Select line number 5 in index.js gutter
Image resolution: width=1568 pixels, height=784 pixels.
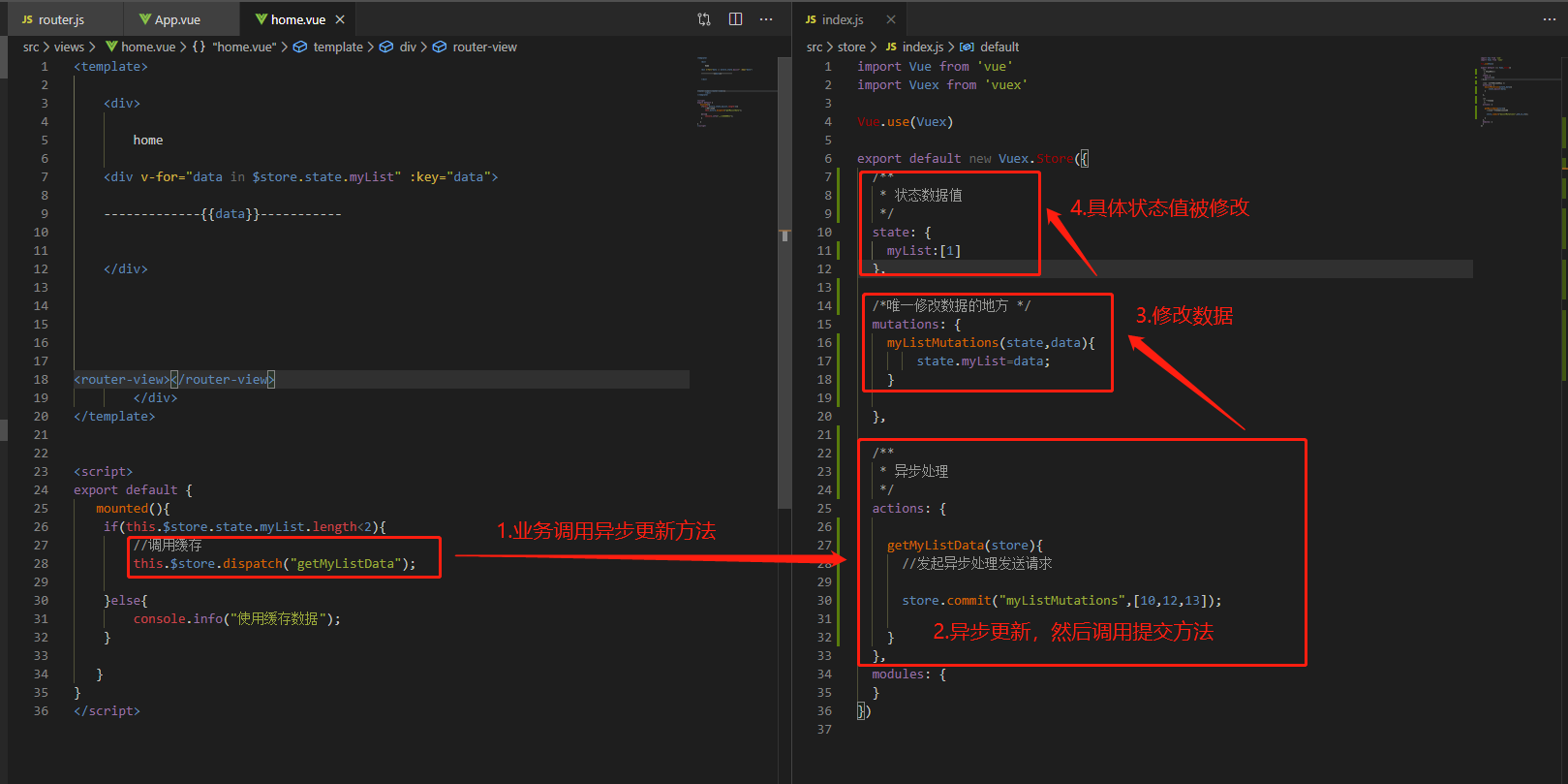click(828, 141)
